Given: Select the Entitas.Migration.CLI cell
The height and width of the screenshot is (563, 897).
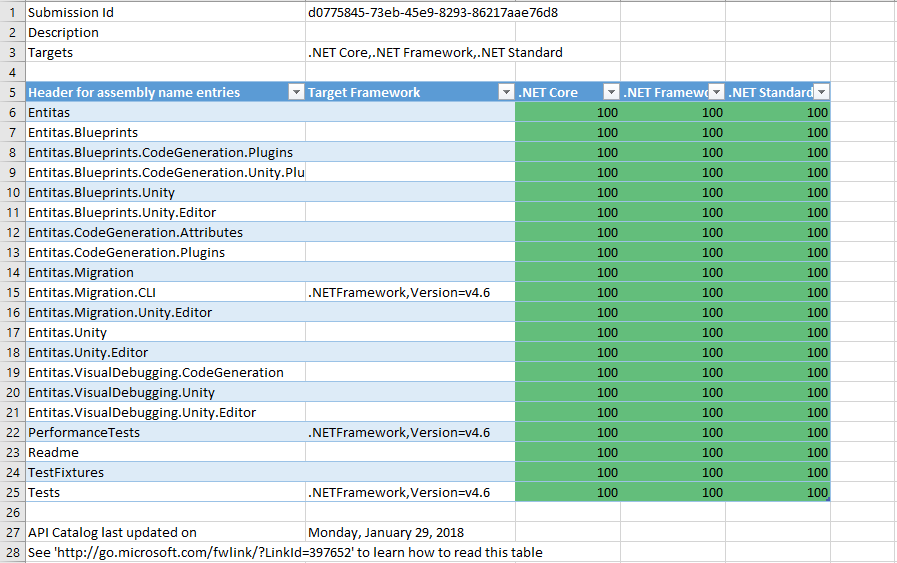Looking at the screenshot, I should pos(165,293).
